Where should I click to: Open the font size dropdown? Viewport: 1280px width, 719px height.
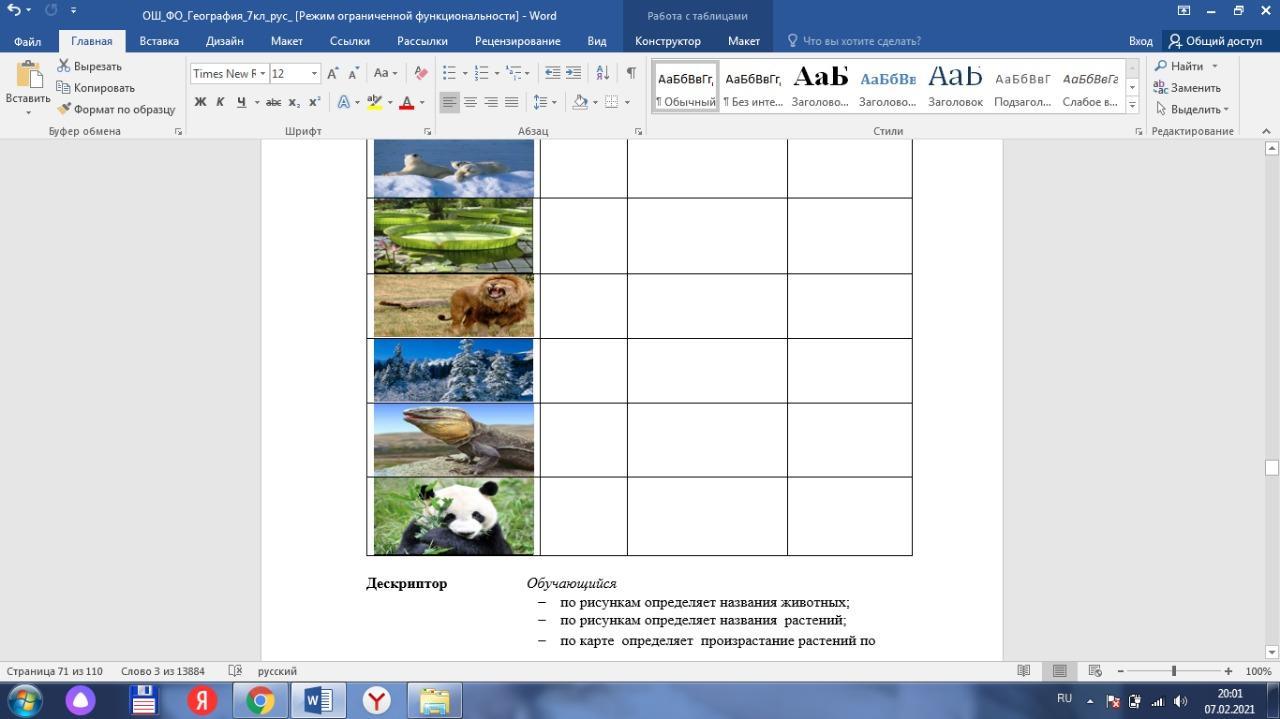[314, 73]
